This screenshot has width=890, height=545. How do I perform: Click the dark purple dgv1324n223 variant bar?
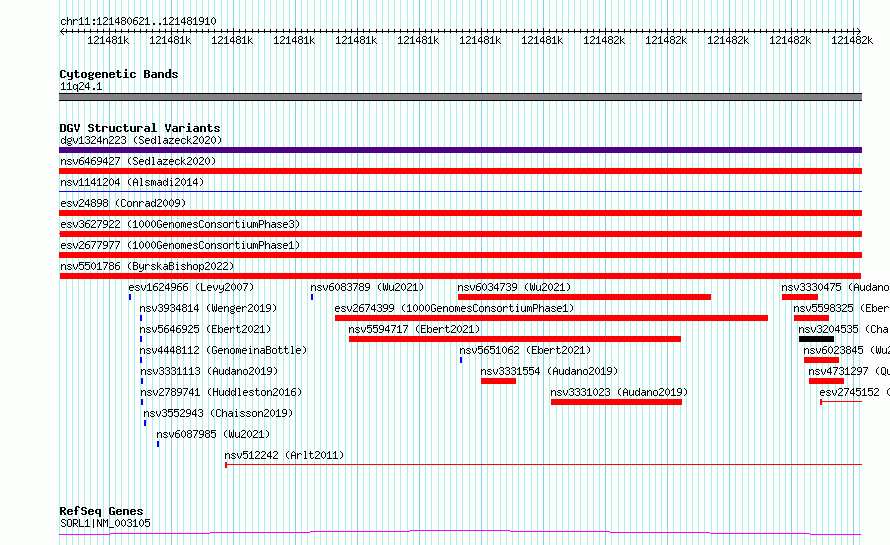pos(460,150)
